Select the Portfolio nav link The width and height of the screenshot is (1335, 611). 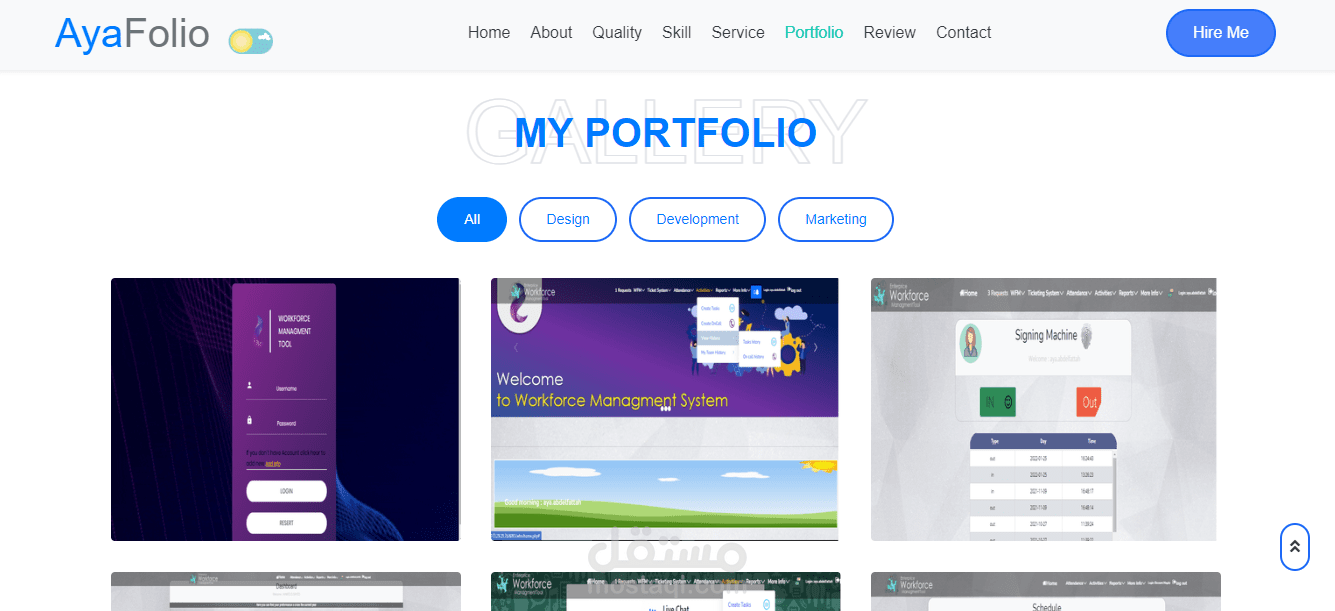pyautogui.click(x=814, y=32)
